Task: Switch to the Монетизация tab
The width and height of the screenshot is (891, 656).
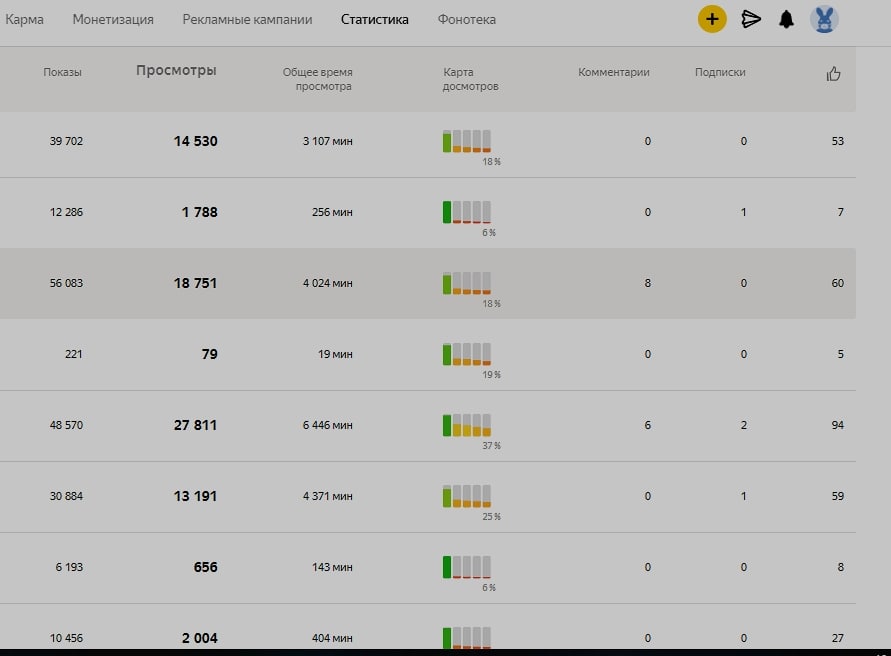Action: 113,19
